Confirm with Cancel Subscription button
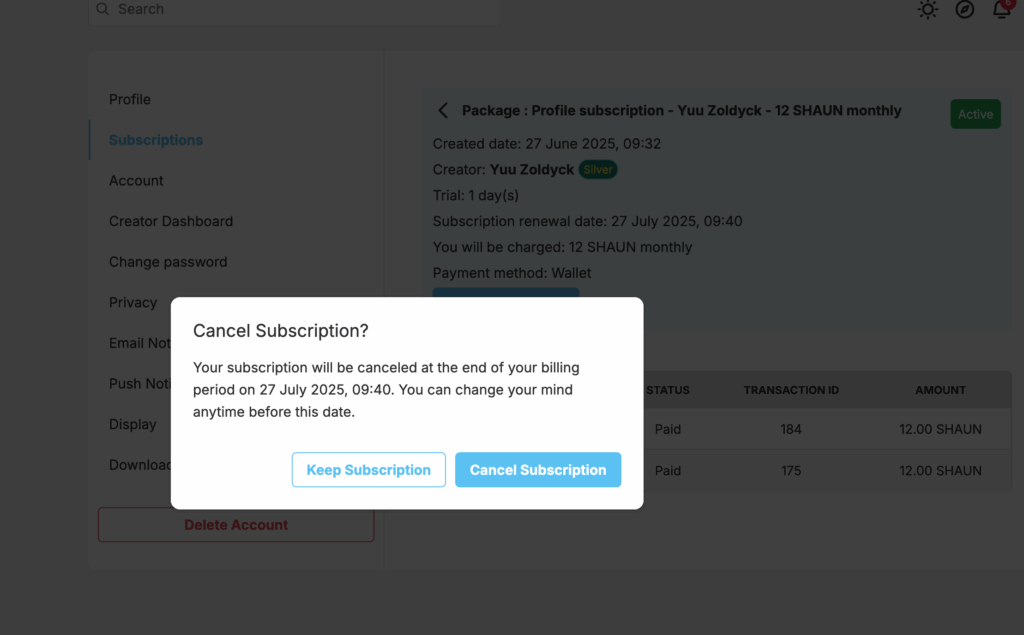This screenshot has width=1024, height=635. (537, 470)
